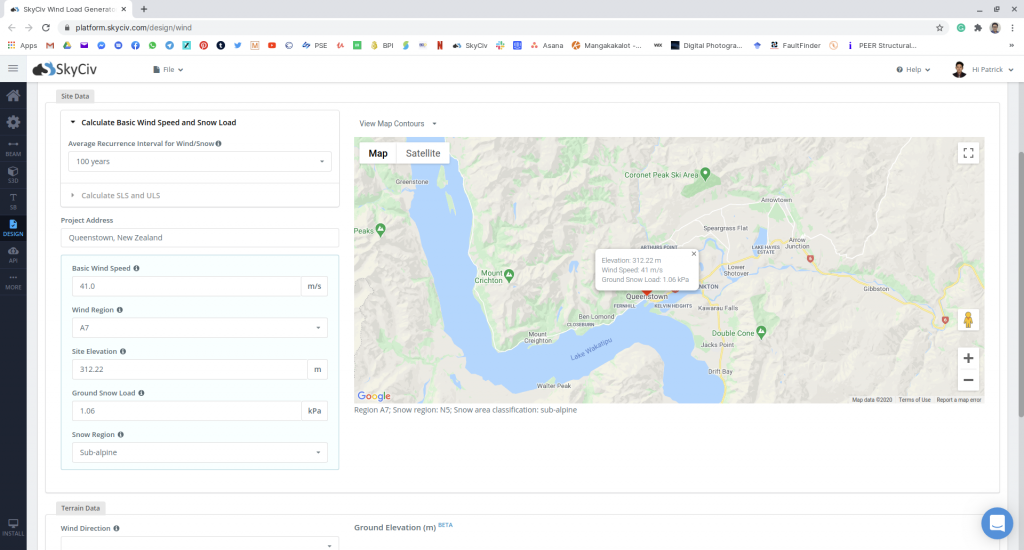Viewport: 1024px width, 550px height.
Task: Click the Project Address input field
Action: (200, 238)
